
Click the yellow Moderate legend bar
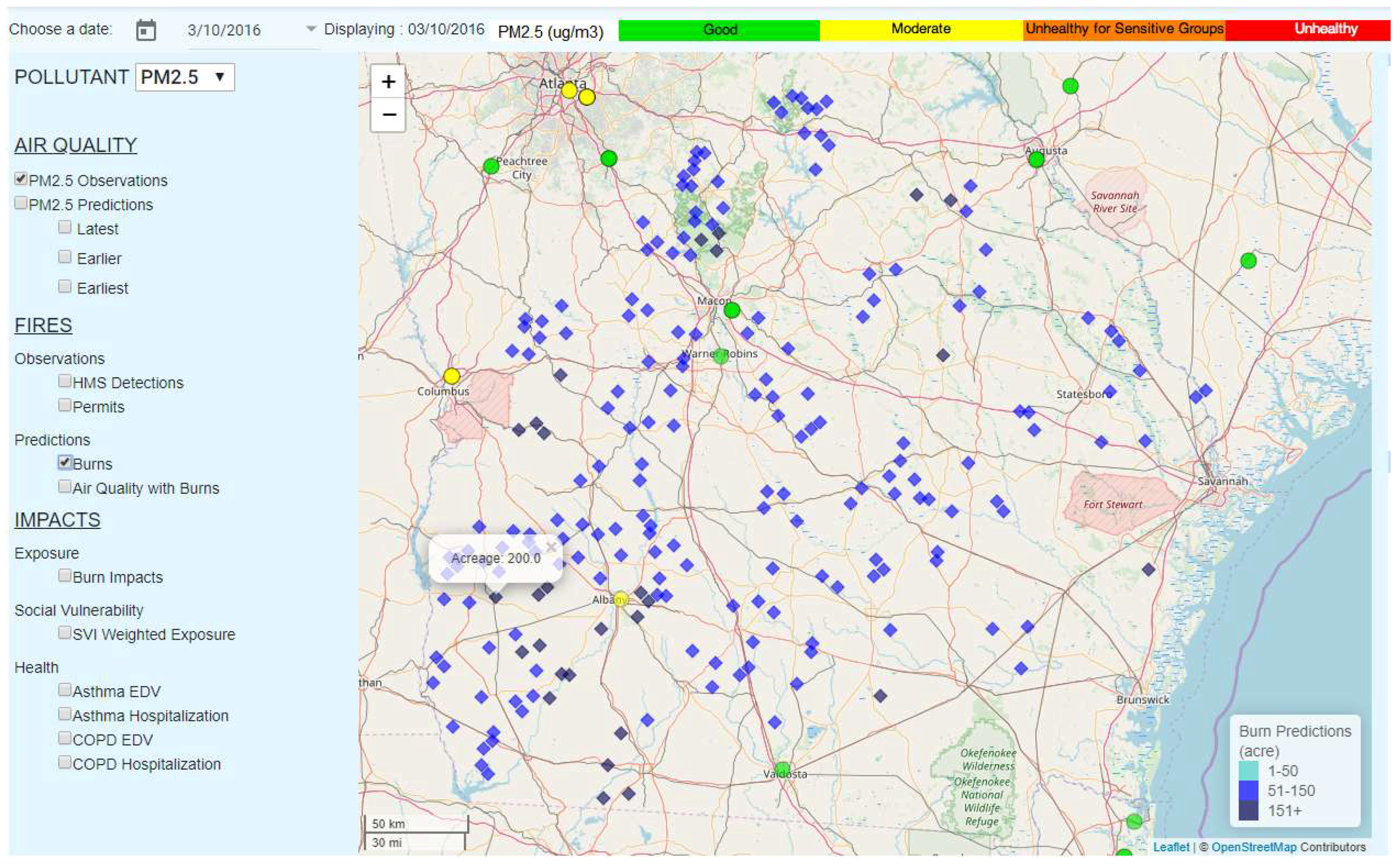coord(921,30)
